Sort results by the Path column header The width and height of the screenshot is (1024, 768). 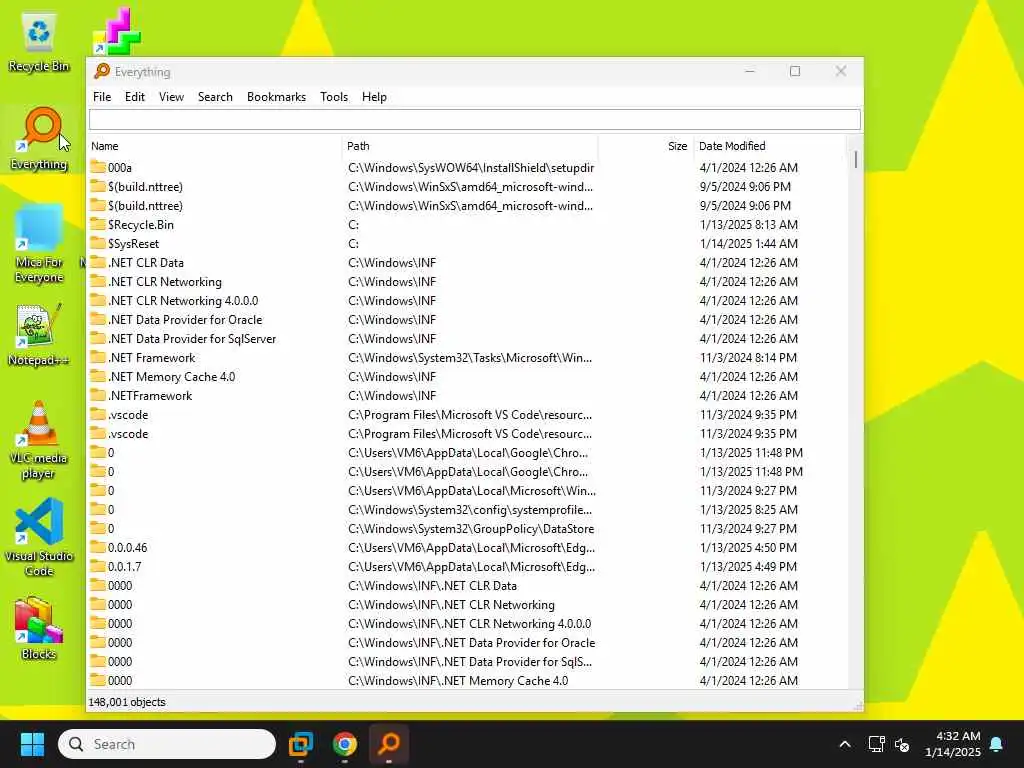pyautogui.click(x=470, y=146)
